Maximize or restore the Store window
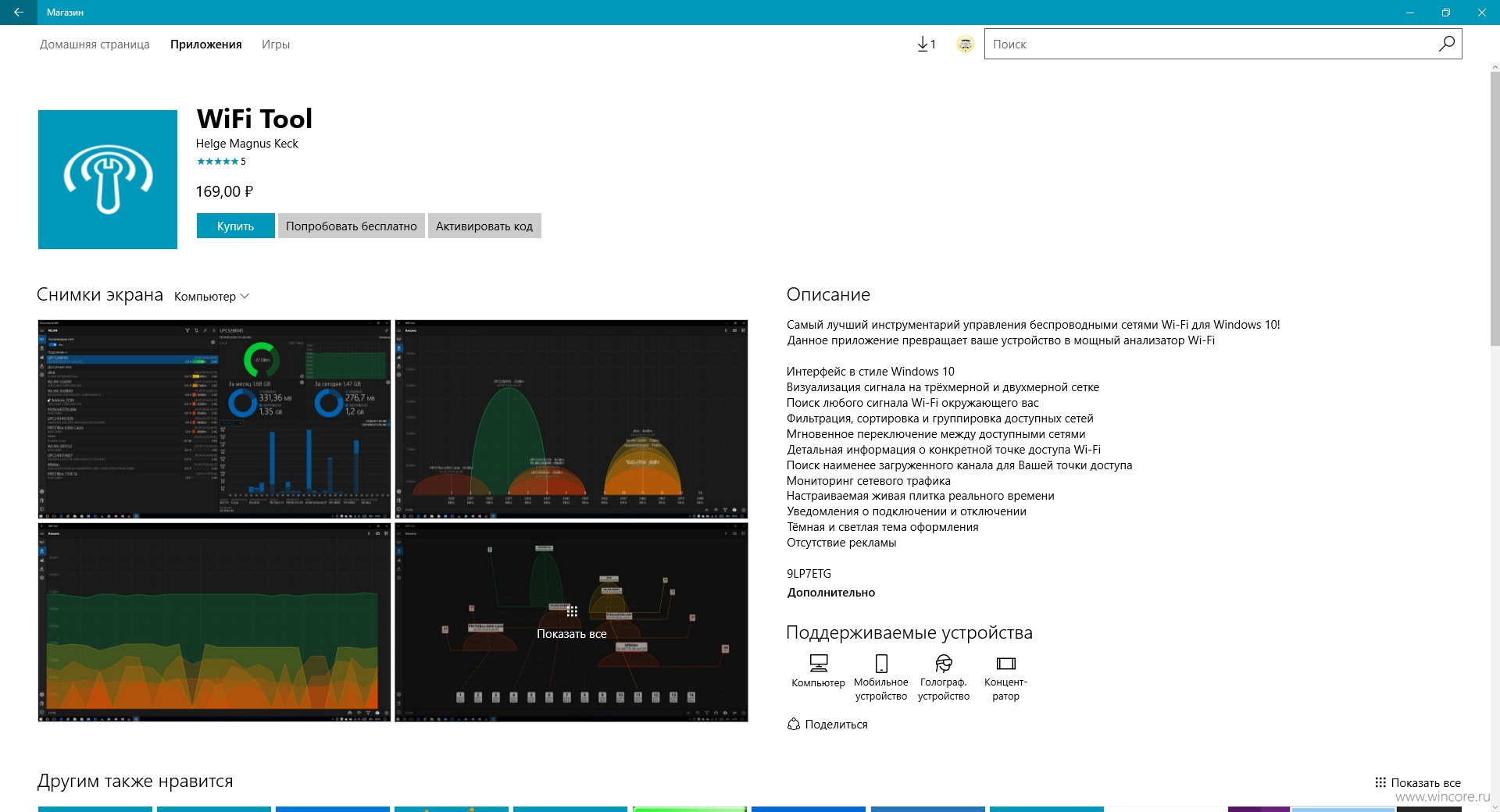The width and height of the screenshot is (1500, 812). 1445,12
